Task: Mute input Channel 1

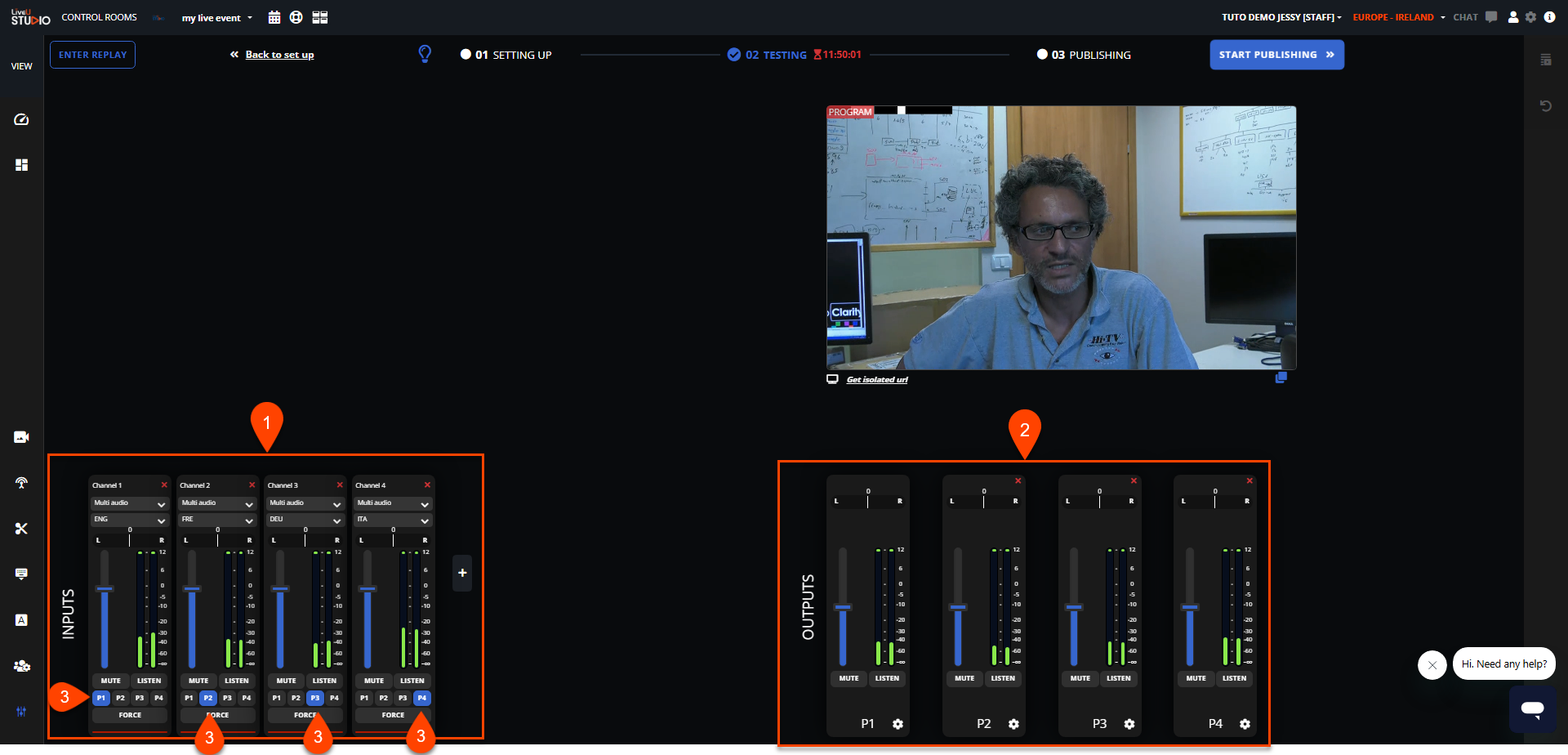Action: [x=110, y=681]
